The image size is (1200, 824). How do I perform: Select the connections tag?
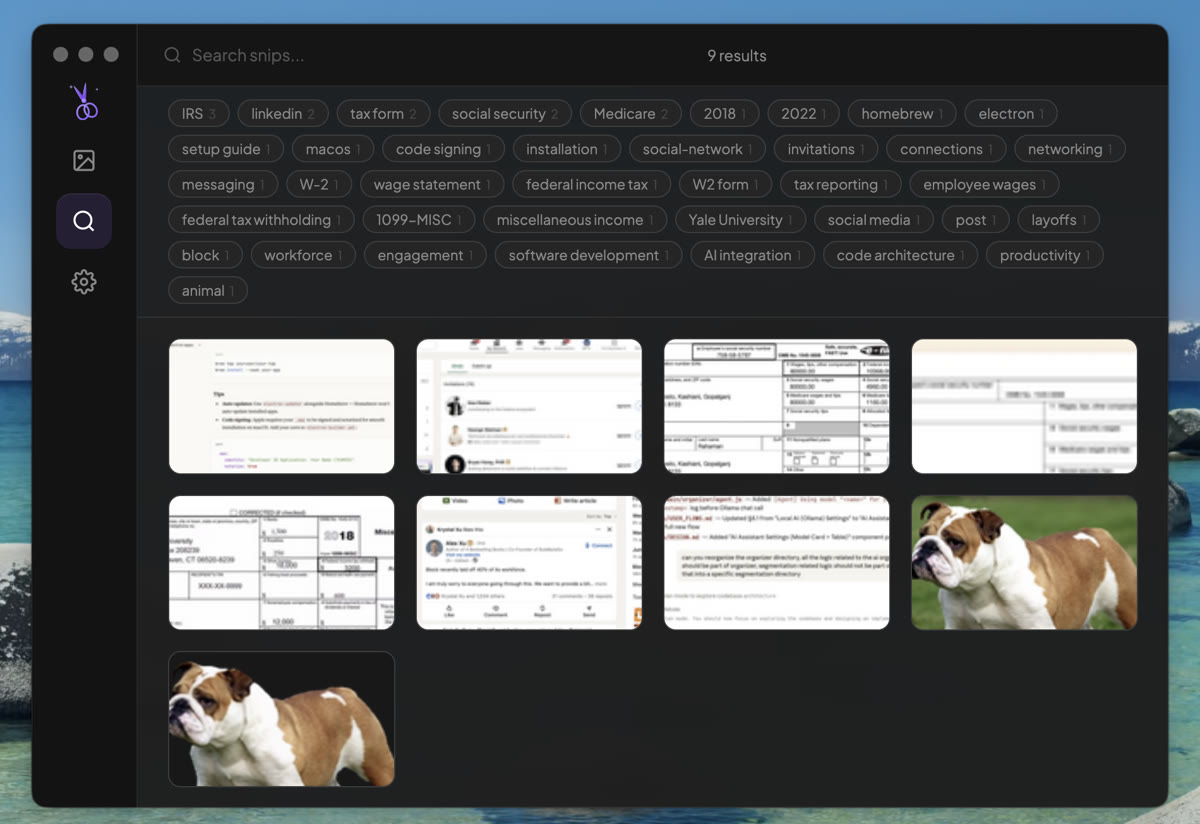(947, 149)
